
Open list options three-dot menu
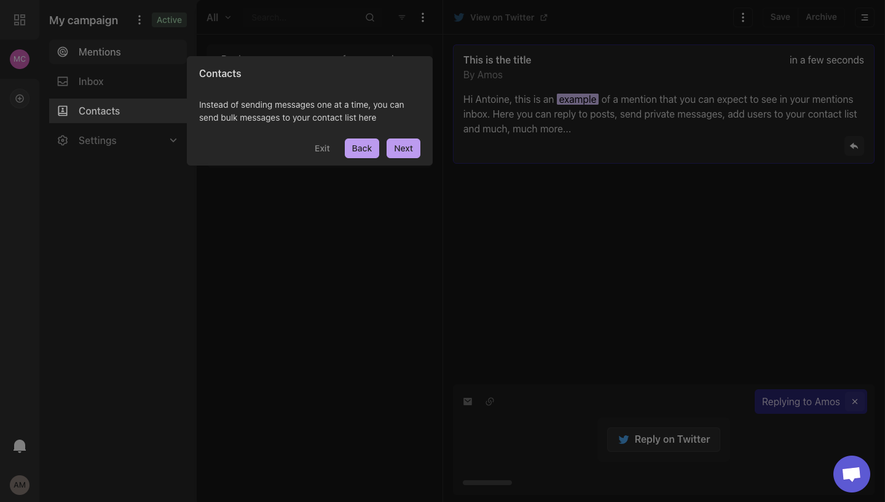click(423, 18)
